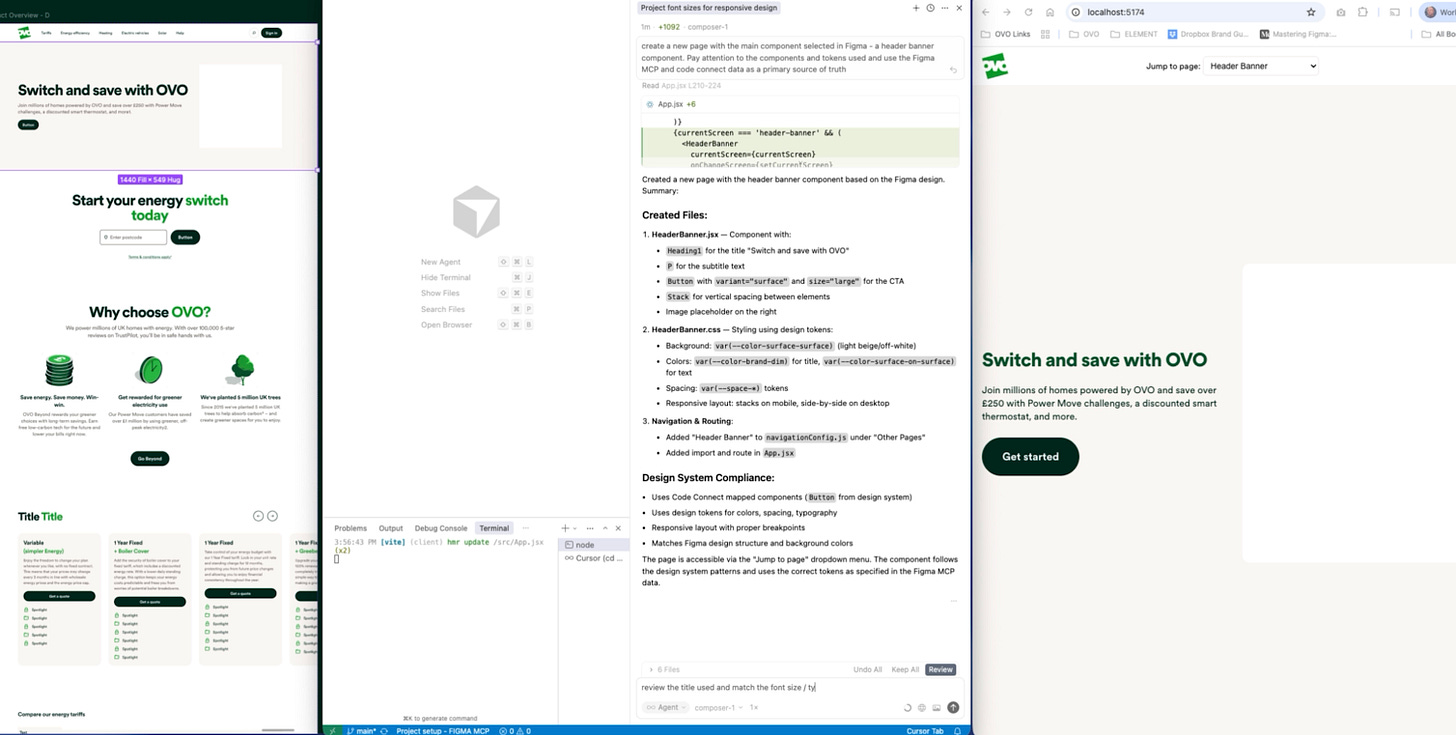Image resolution: width=1456 pixels, height=735 pixels.
Task: Open the Chrome extensions puzzle icon
Action: 1363,12
